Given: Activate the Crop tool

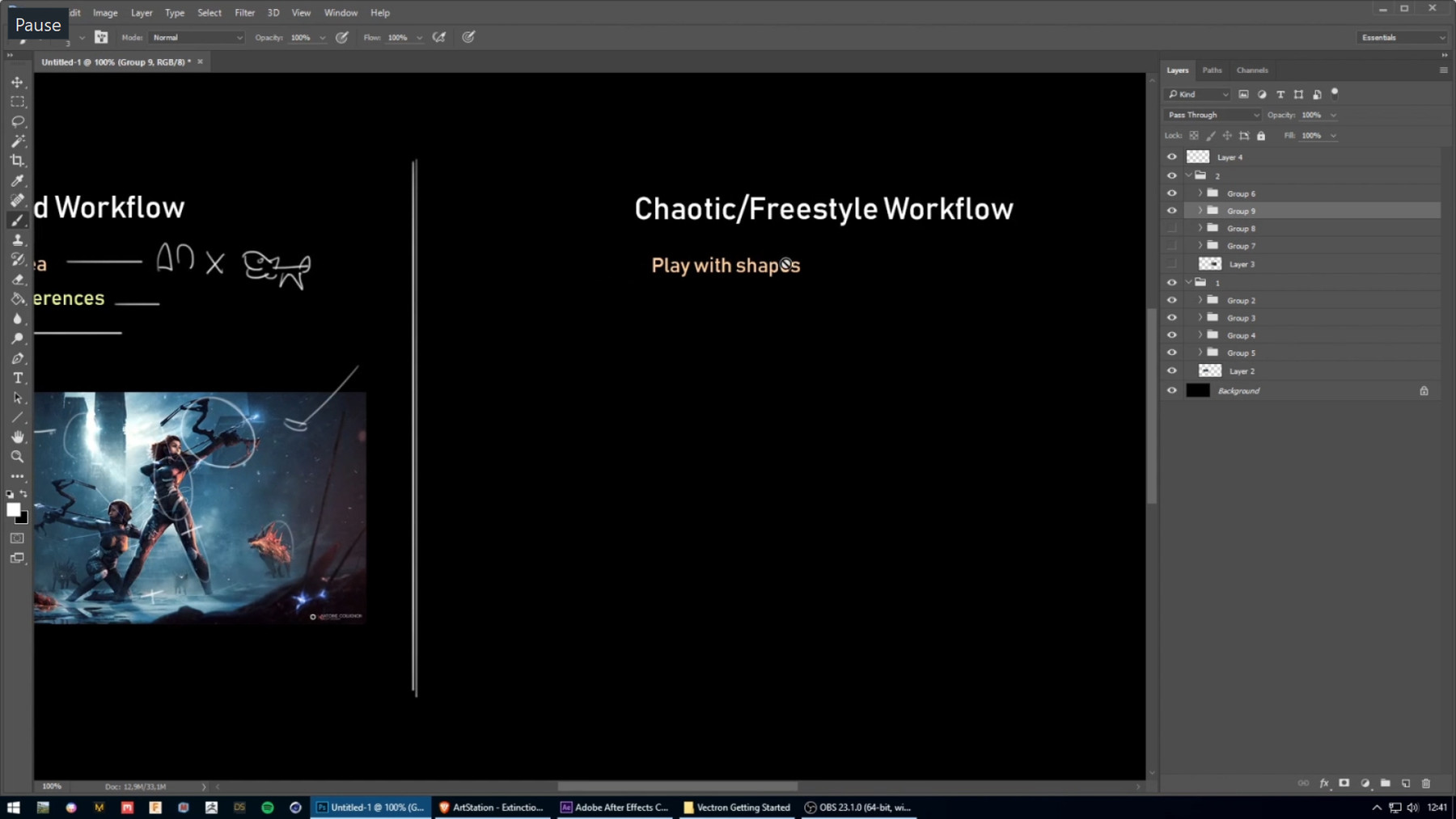Looking at the screenshot, I should pos(17,160).
